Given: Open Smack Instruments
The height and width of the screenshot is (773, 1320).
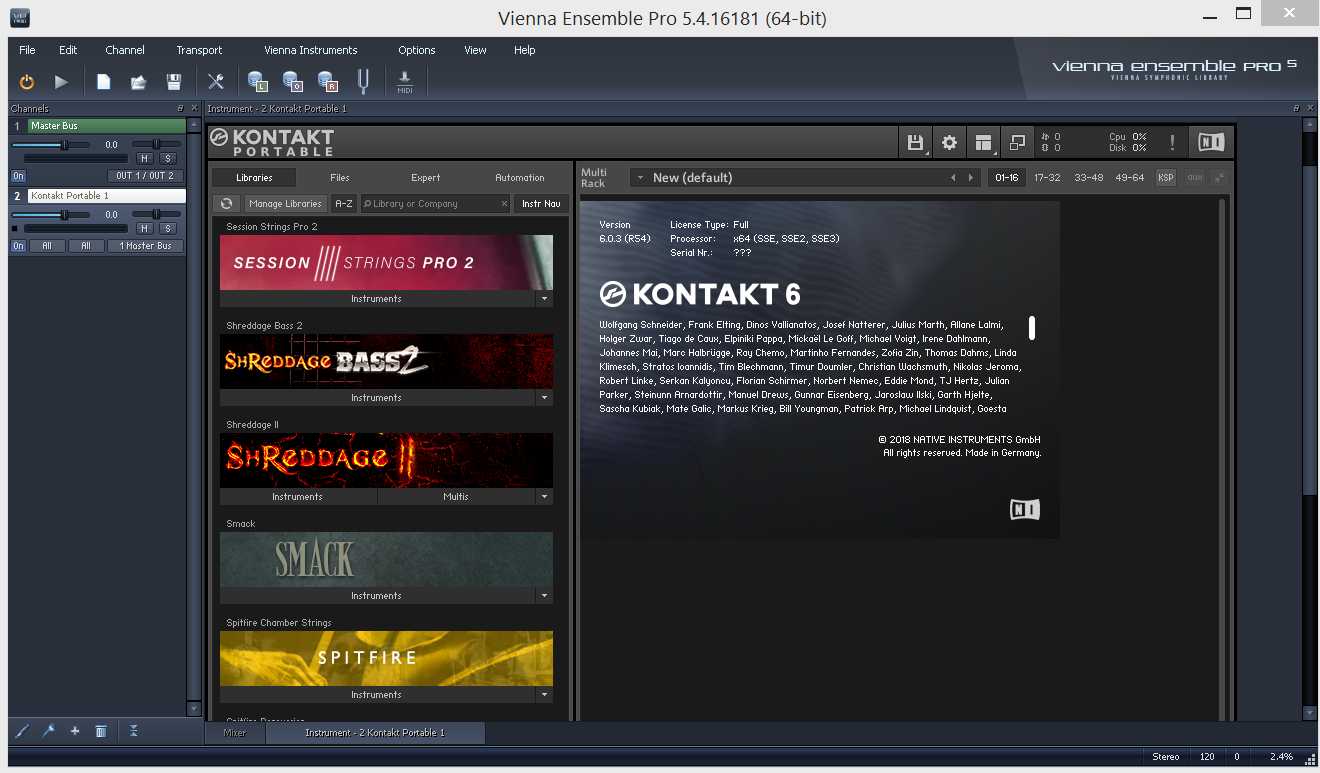Looking at the screenshot, I should tap(377, 595).
